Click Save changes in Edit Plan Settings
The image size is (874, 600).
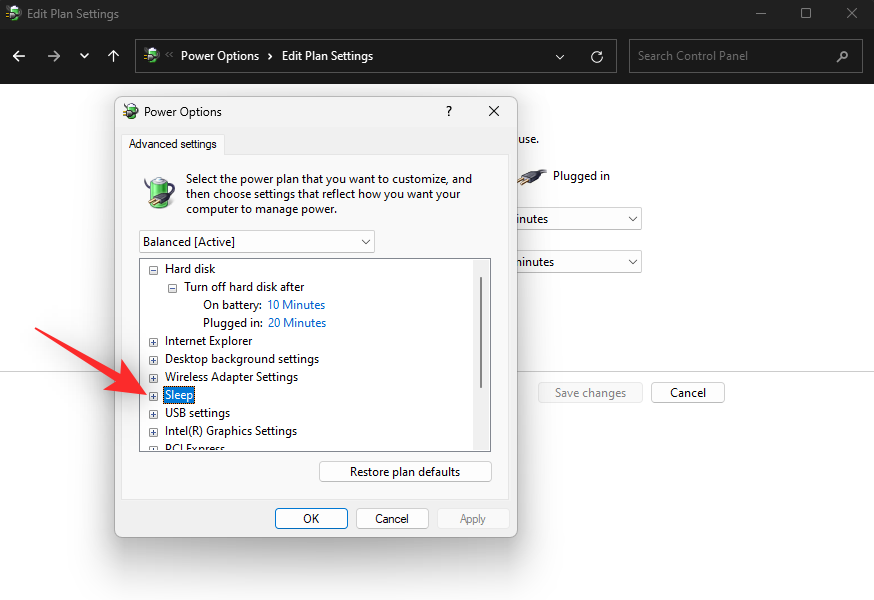pyautogui.click(x=590, y=393)
